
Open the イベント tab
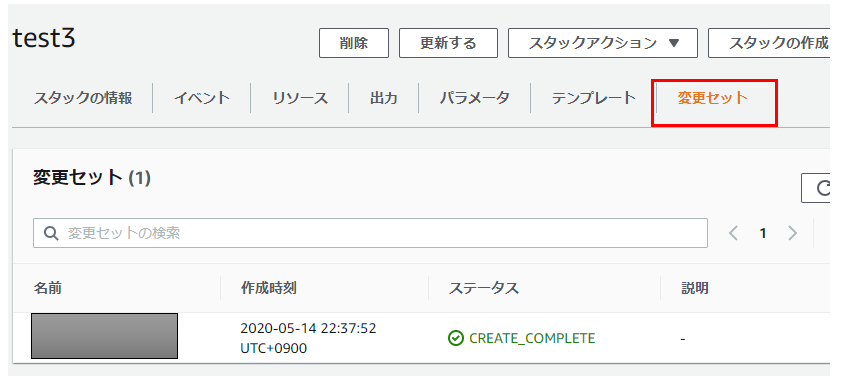(x=202, y=98)
